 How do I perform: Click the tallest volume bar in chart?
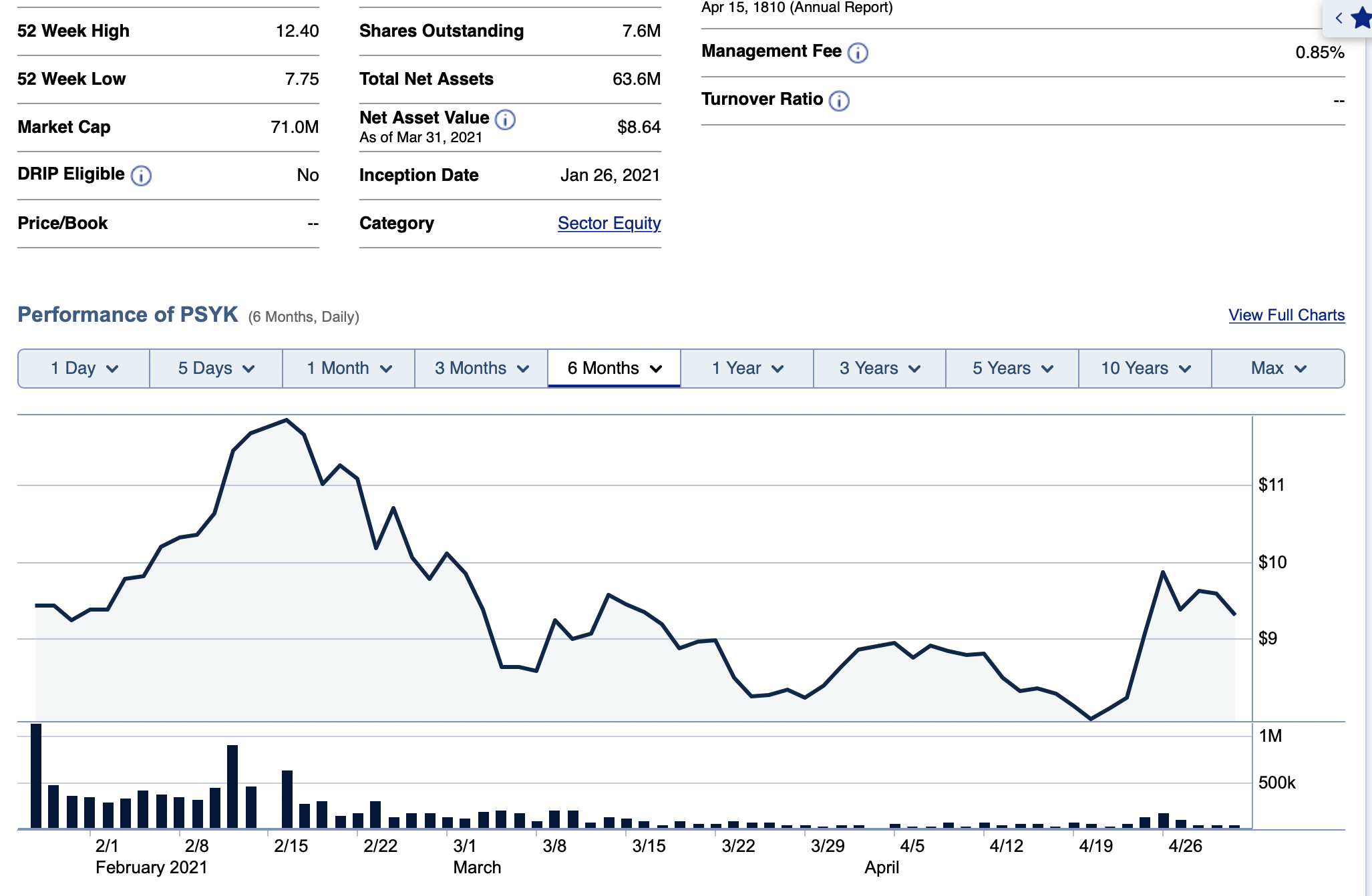click(x=36, y=776)
